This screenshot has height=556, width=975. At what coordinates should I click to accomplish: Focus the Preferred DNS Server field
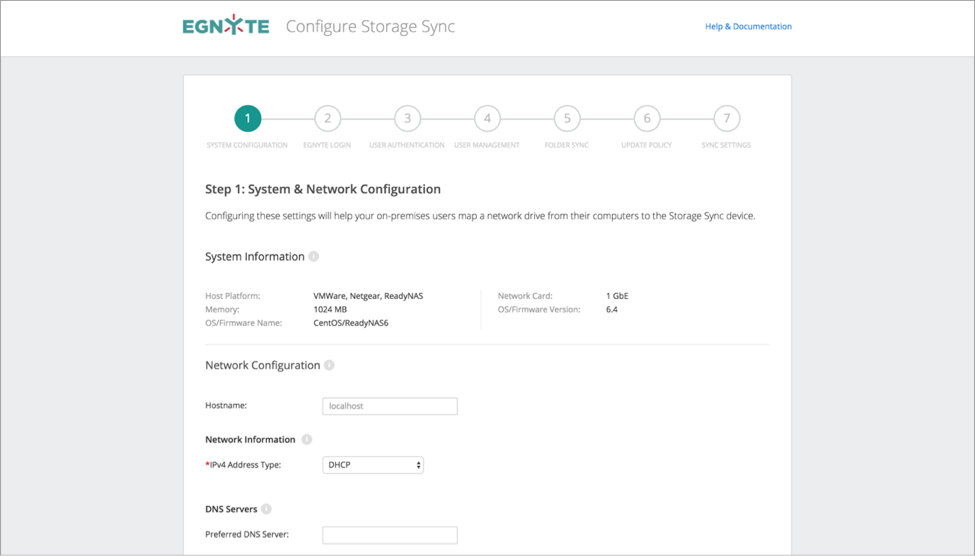coord(390,535)
